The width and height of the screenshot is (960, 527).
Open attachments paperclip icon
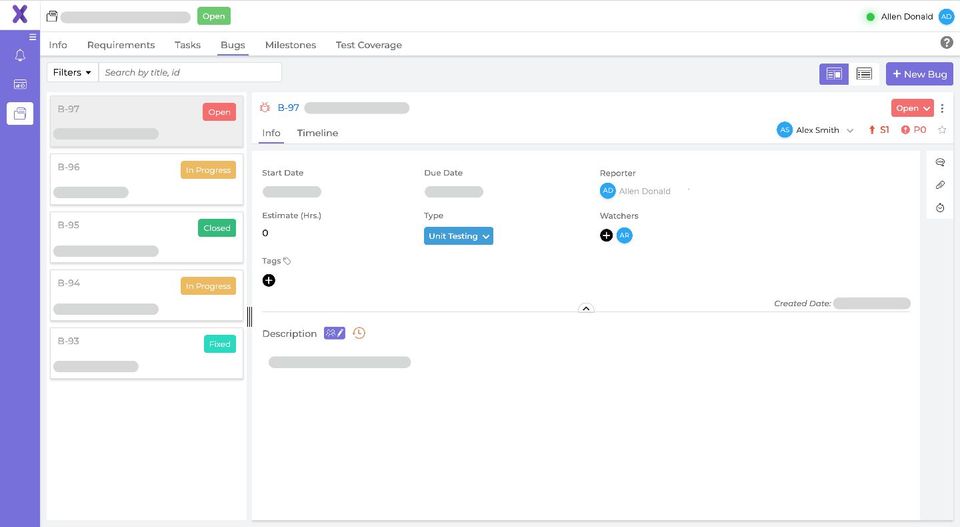coord(940,185)
